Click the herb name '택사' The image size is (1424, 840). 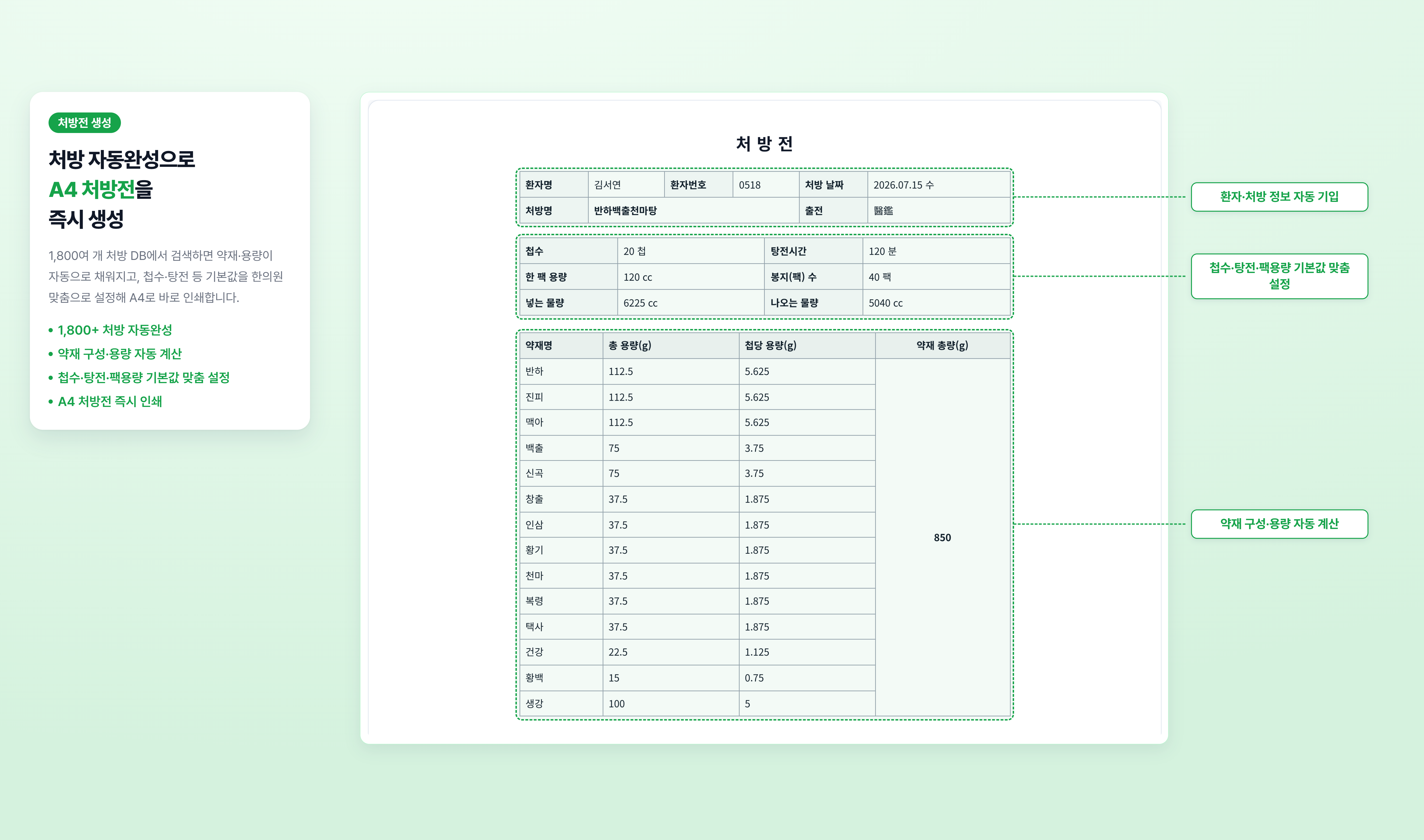pyautogui.click(x=535, y=626)
